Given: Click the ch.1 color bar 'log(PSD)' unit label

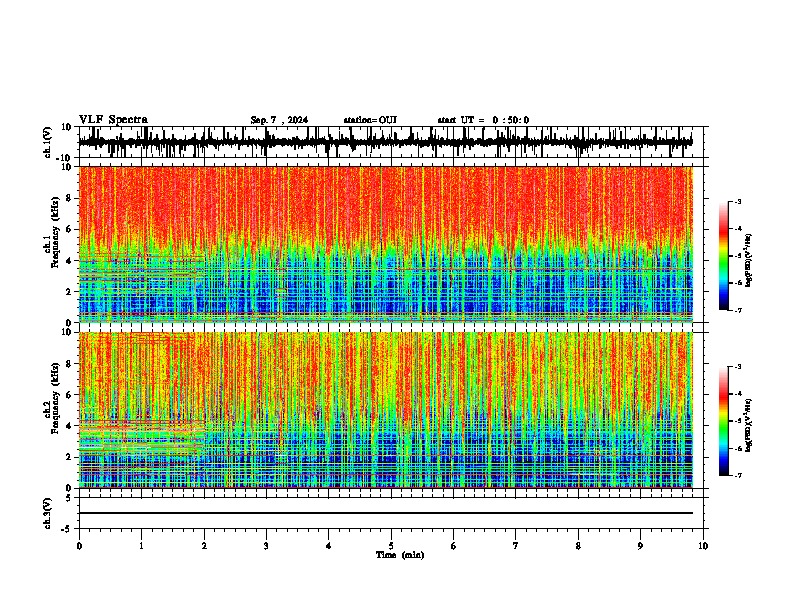Looking at the screenshot, I should (748, 260).
